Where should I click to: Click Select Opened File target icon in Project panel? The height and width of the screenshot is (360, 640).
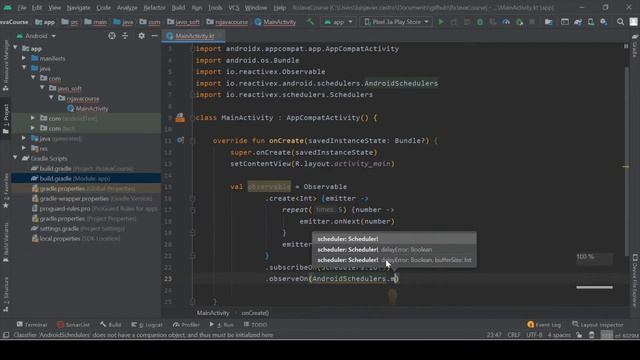coord(111,36)
